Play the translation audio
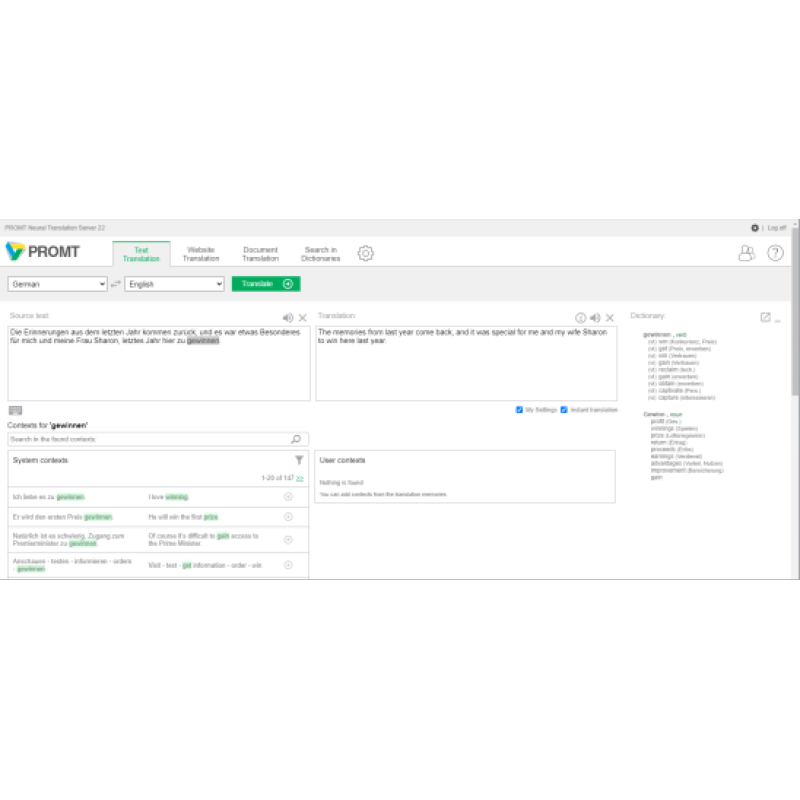This screenshot has height=800, width=800. (595, 318)
